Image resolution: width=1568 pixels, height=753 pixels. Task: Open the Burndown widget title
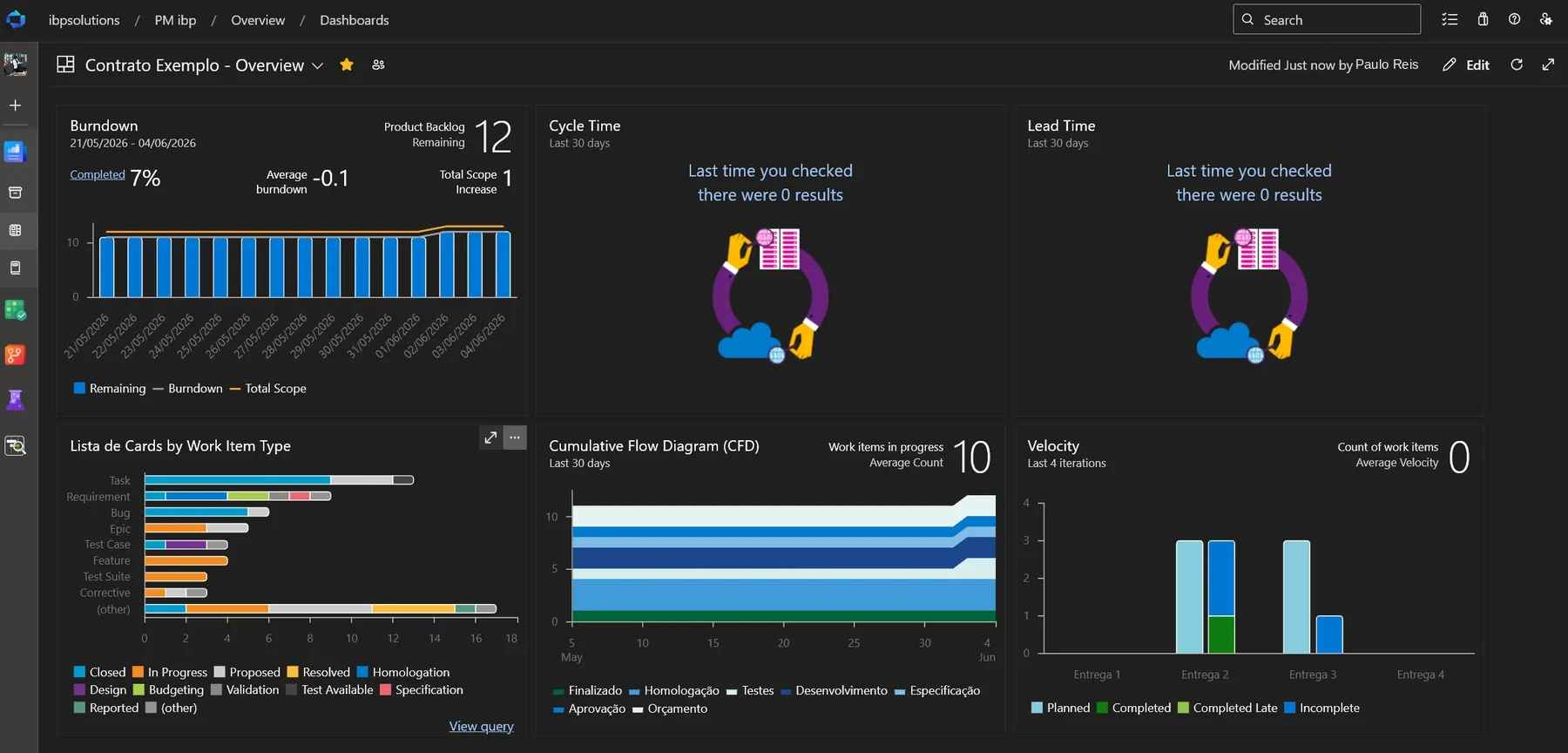tap(104, 125)
